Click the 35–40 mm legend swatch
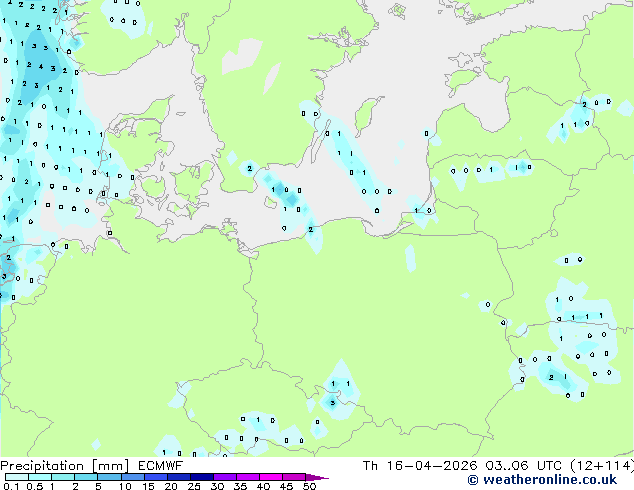634x490 pixels. 247,477
